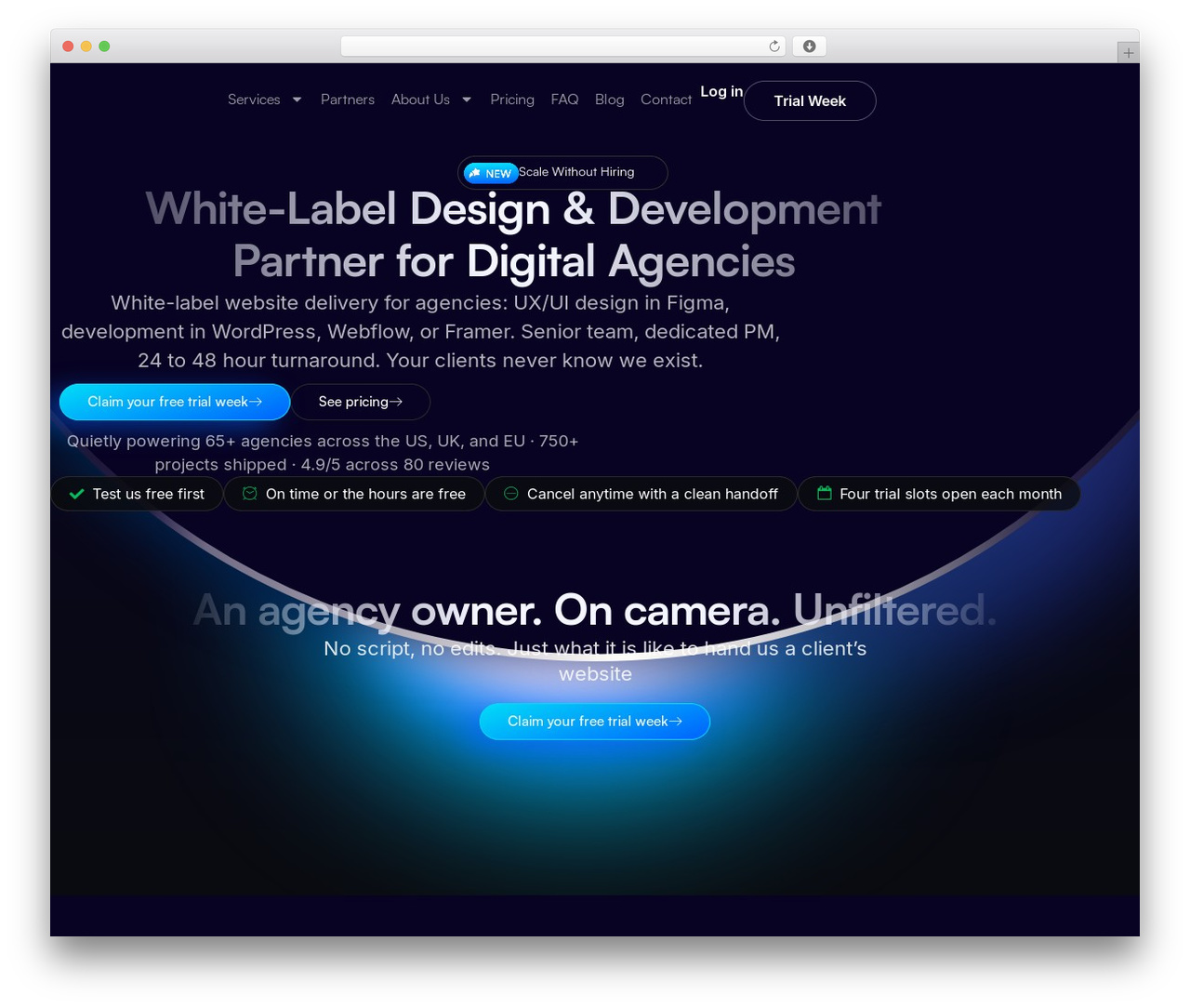Open the Services menu item
This screenshot has width=1190, height=1008.
click(254, 99)
